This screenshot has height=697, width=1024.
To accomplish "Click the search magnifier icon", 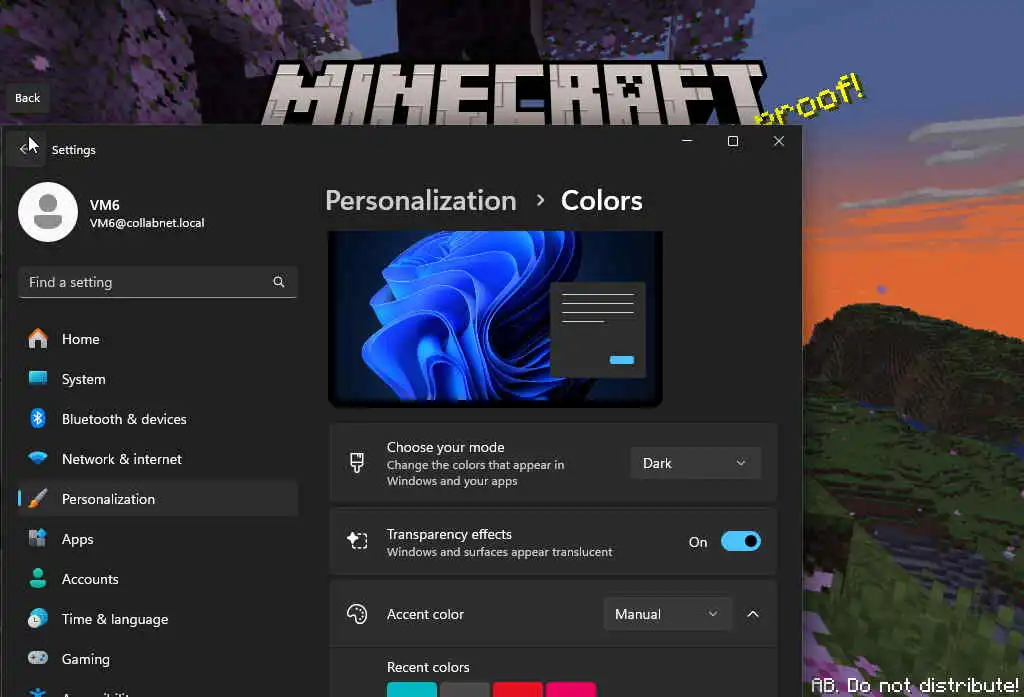I will point(279,282).
